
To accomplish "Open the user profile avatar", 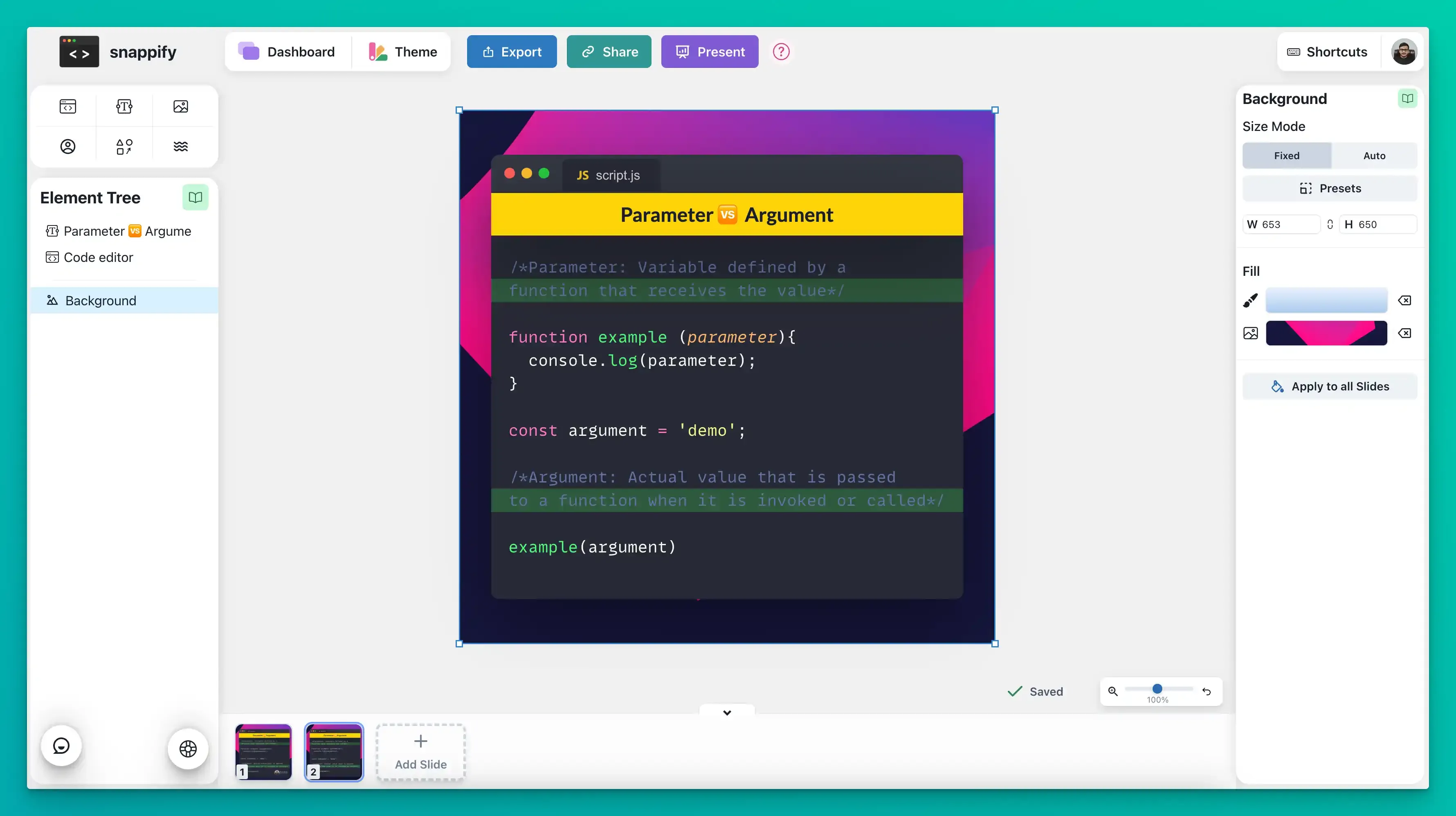I will click(x=1404, y=52).
